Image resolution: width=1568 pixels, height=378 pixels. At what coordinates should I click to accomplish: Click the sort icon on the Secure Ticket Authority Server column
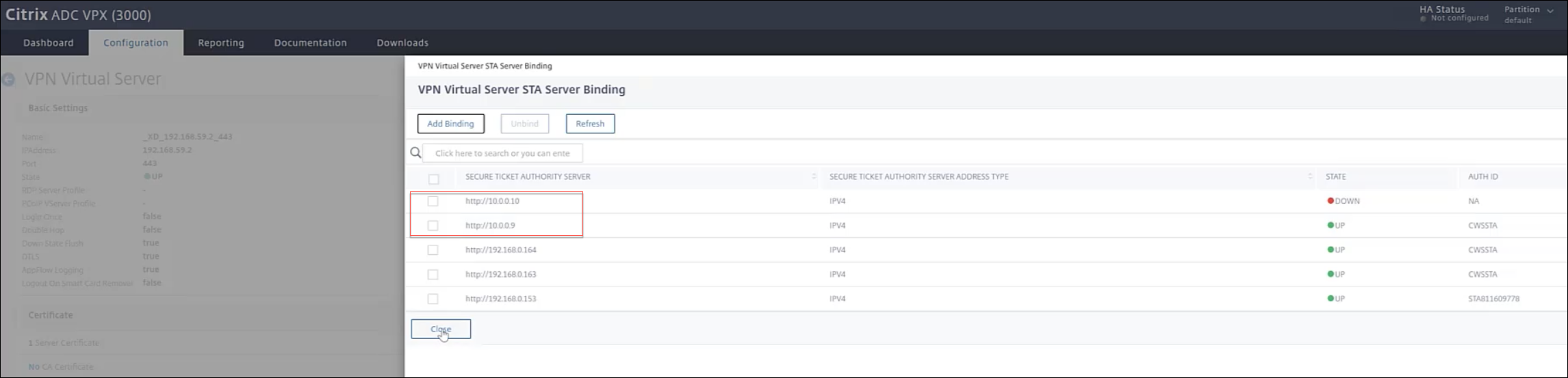coord(814,176)
